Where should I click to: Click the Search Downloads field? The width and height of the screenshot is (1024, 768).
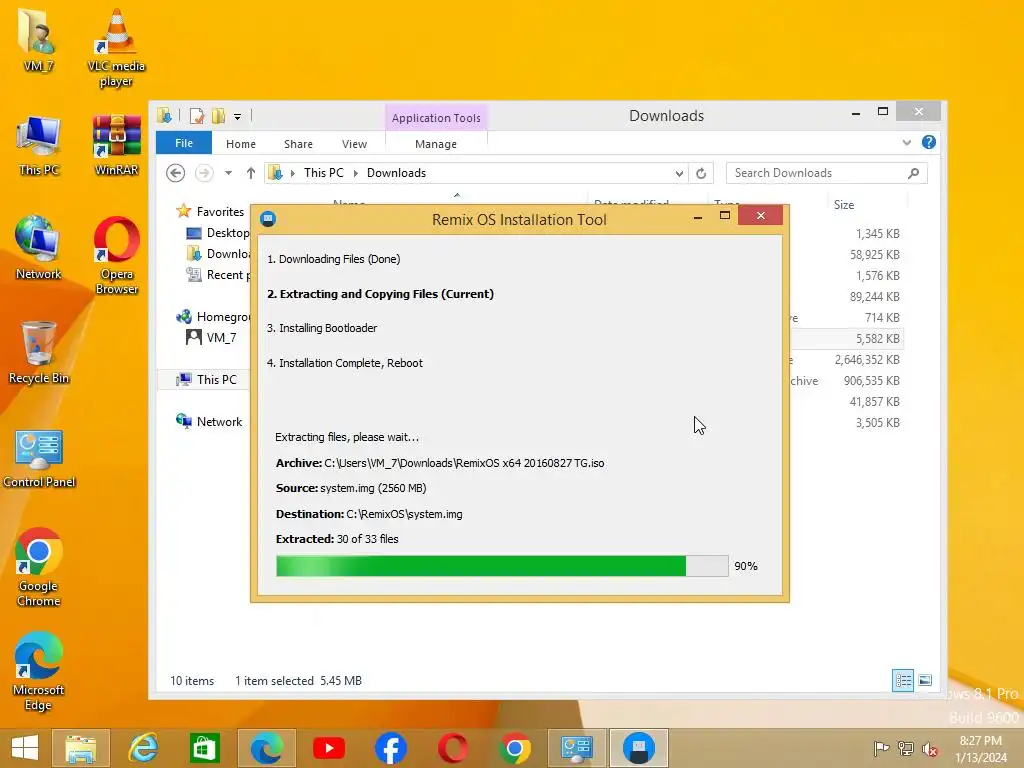pos(826,173)
